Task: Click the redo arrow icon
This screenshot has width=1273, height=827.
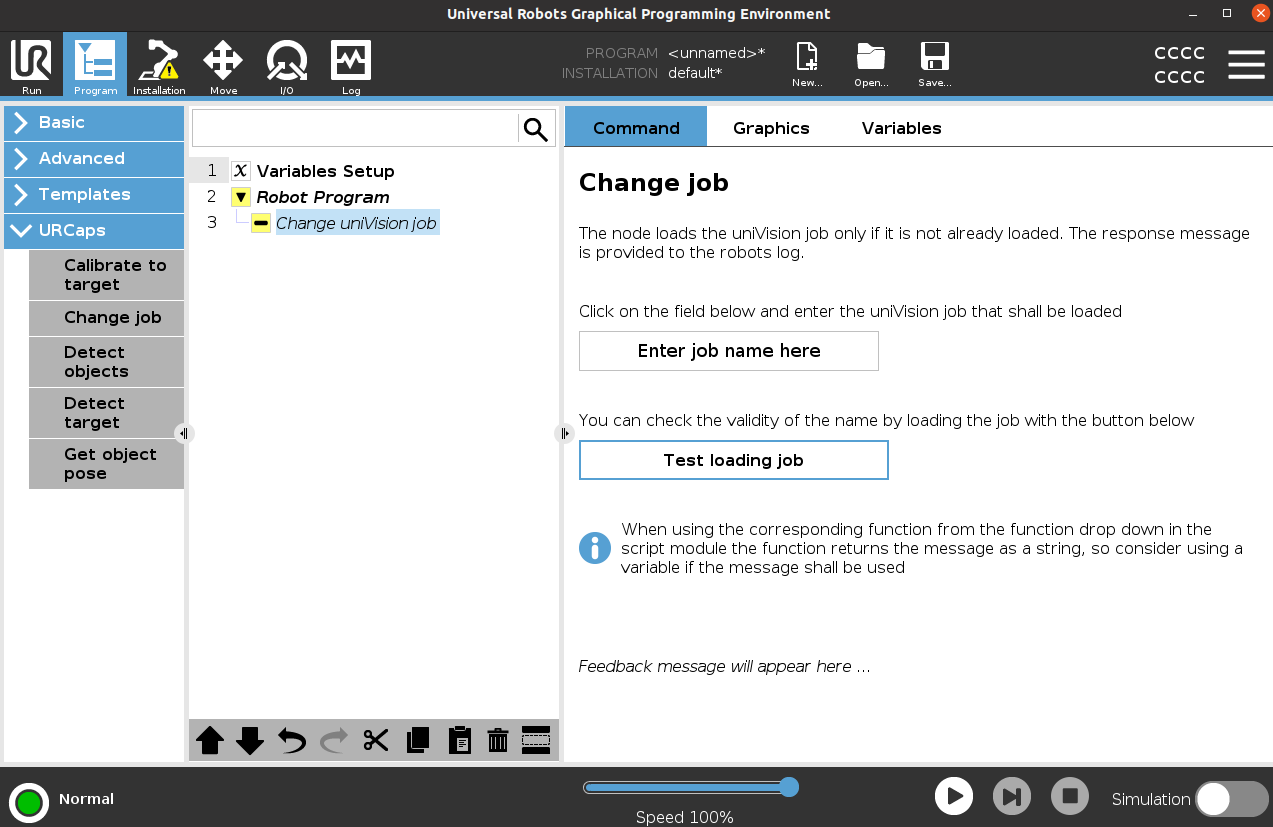Action: 334,741
